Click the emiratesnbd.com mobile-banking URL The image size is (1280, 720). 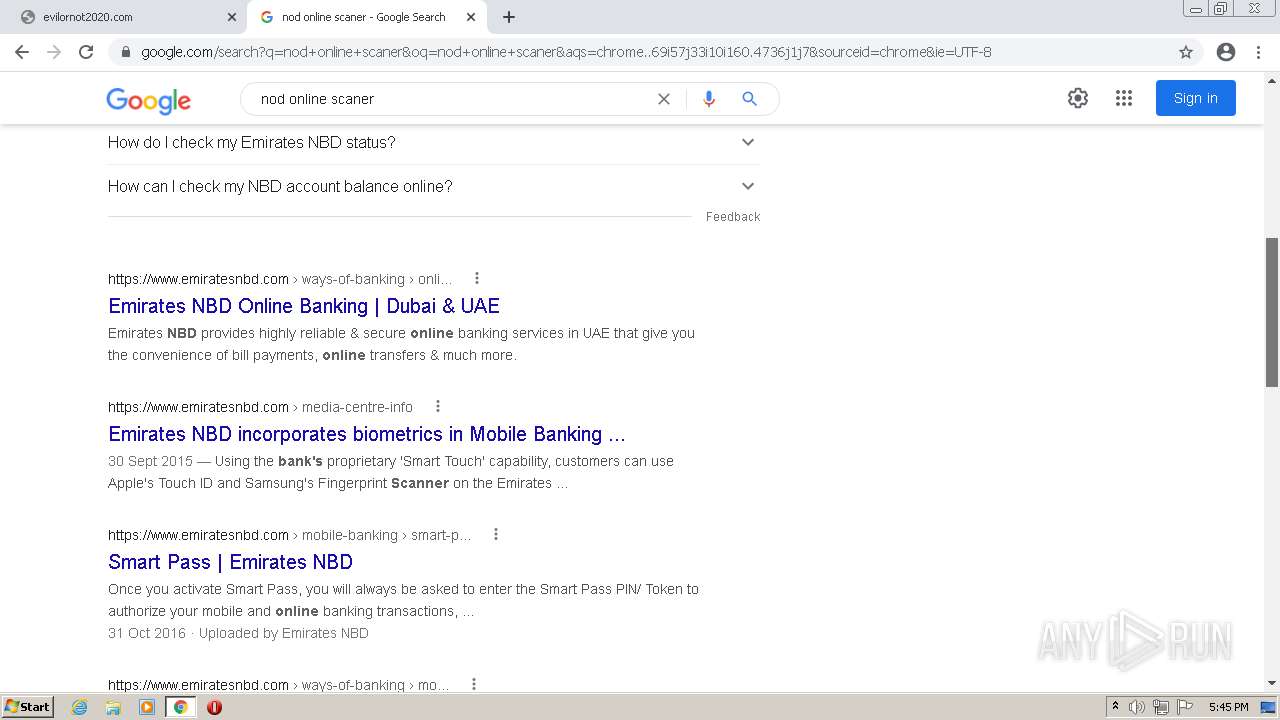pyautogui.click(x=290, y=535)
